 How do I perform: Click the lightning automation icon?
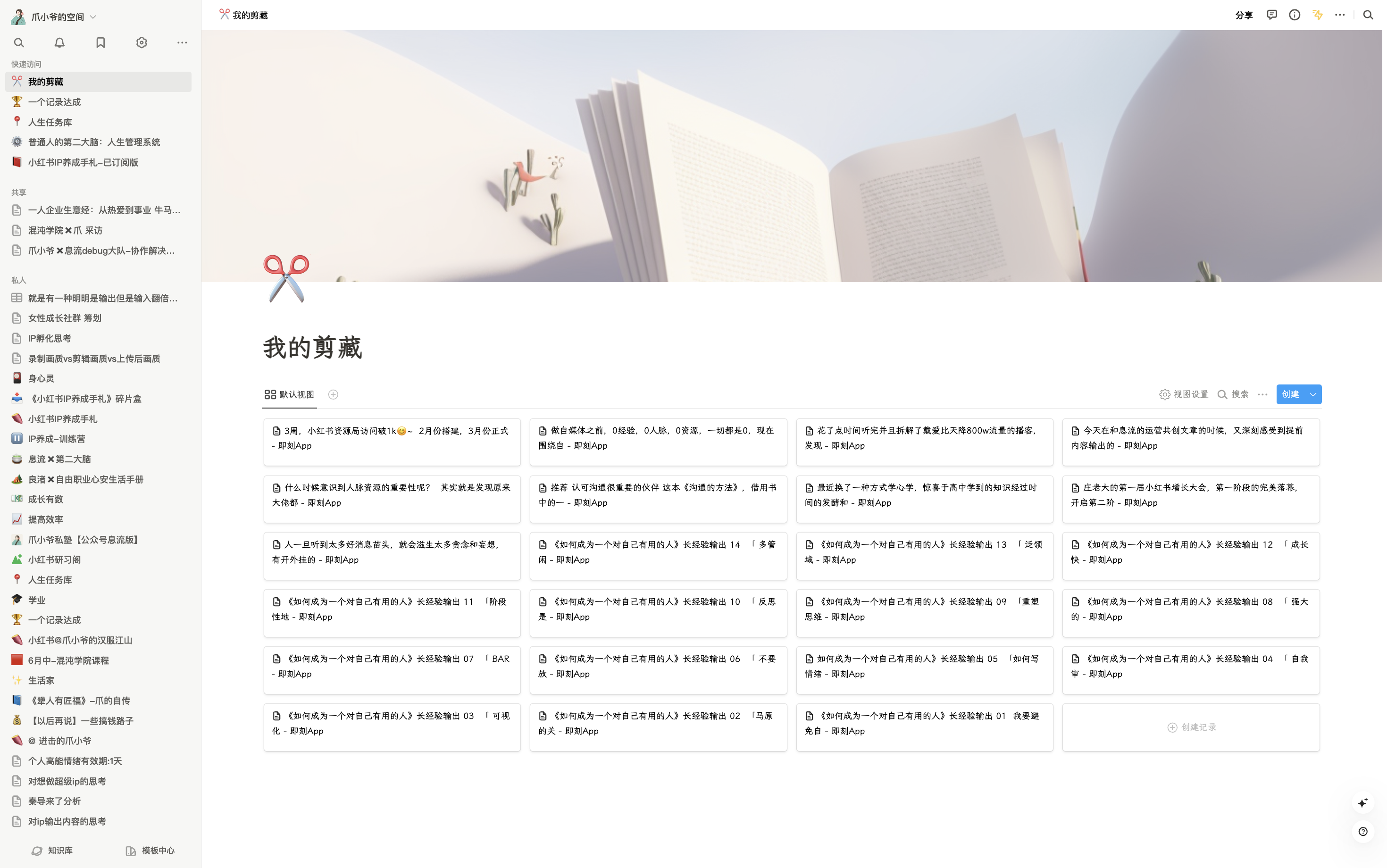coord(1318,15)
